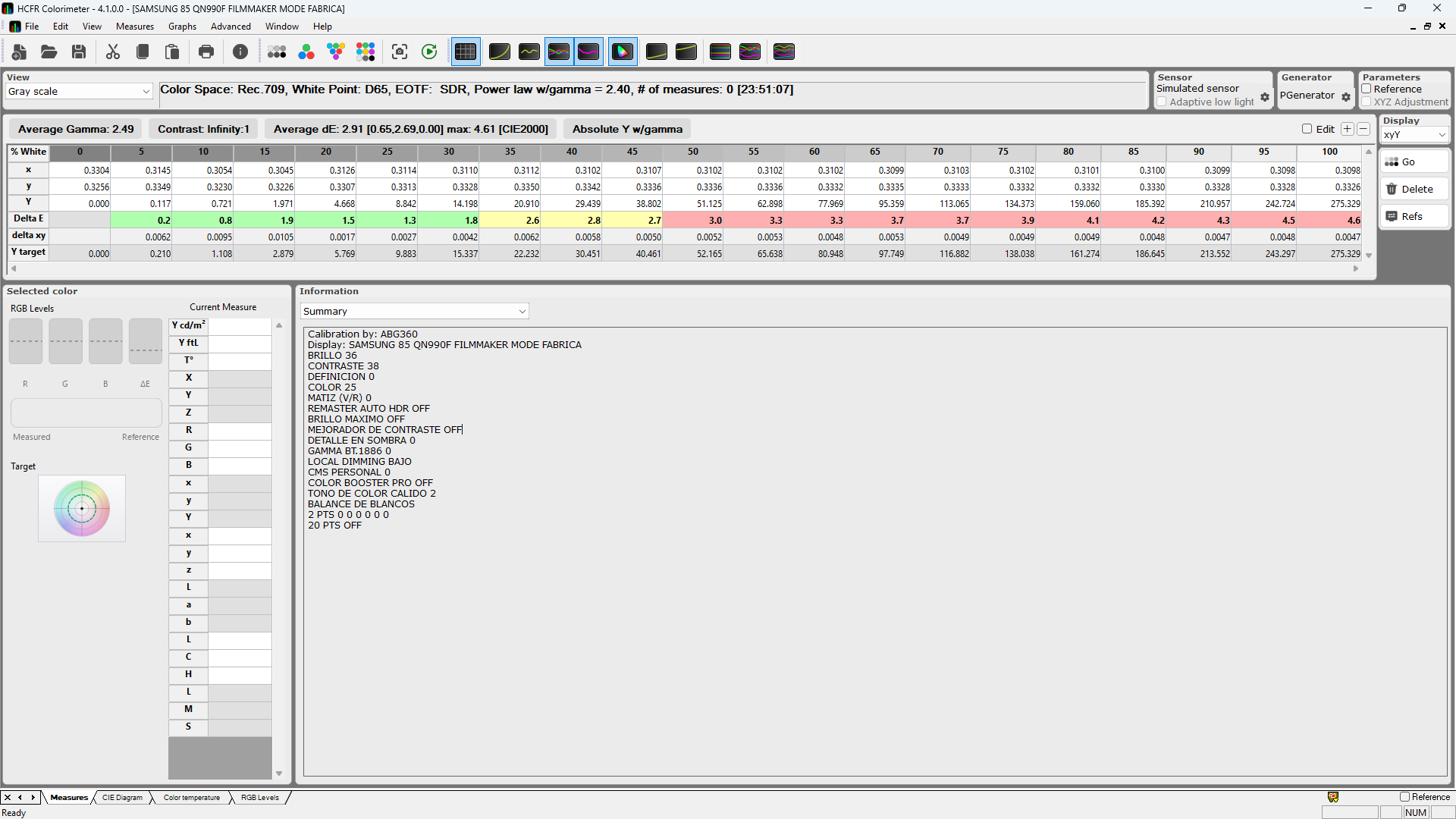Open Generator settings gear

pyautogui.click(x=1346, y=97)
